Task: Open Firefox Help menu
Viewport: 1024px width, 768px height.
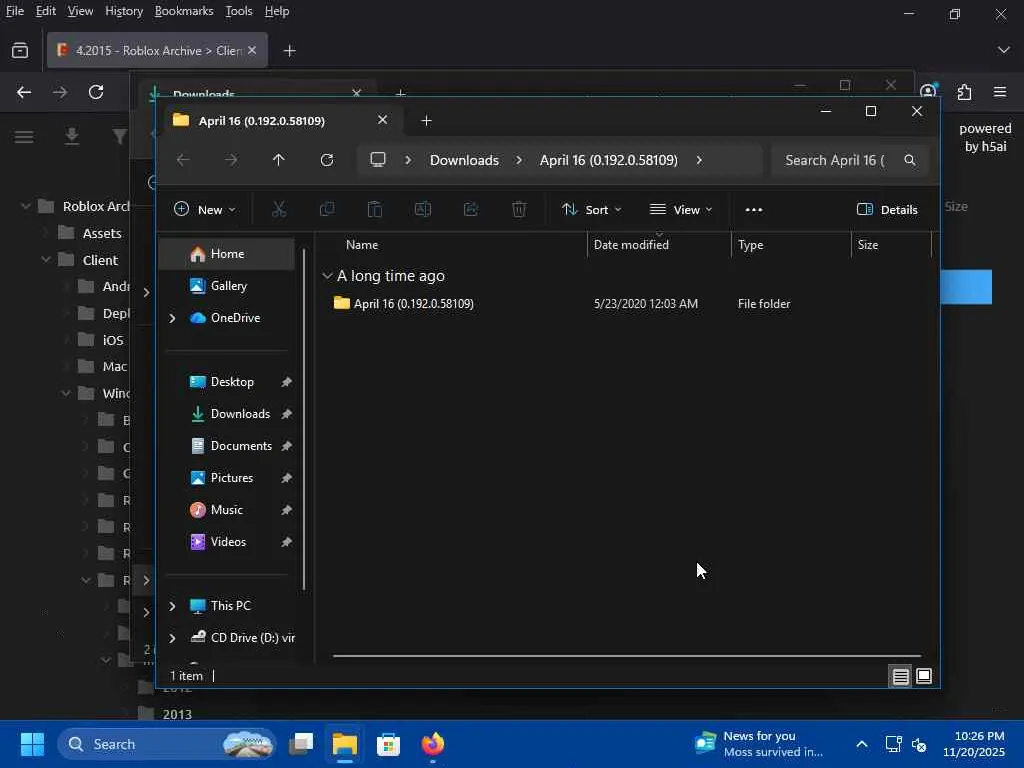Action: pos(277,11)
